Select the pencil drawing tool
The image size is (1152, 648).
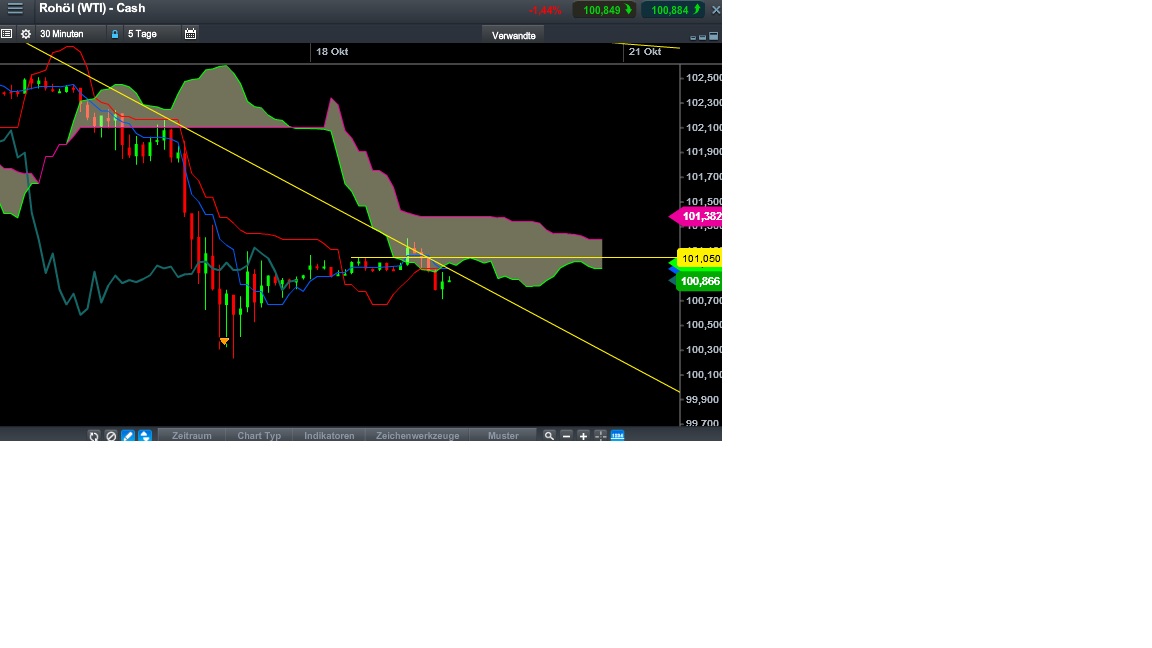click(x=128, y=435)
